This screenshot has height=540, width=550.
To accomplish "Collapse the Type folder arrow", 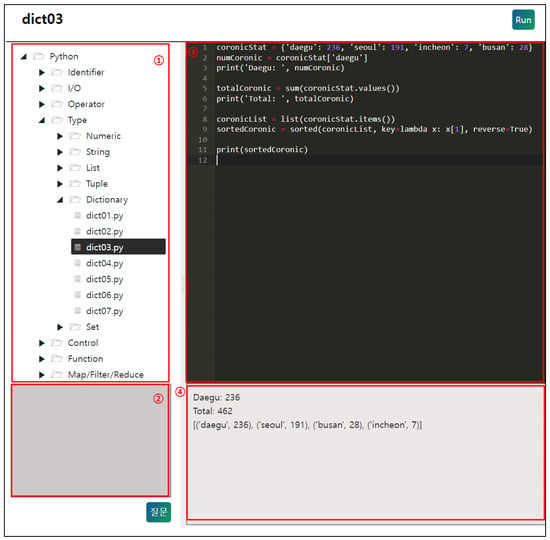I will pyautogui.click(x=42, y=120).
